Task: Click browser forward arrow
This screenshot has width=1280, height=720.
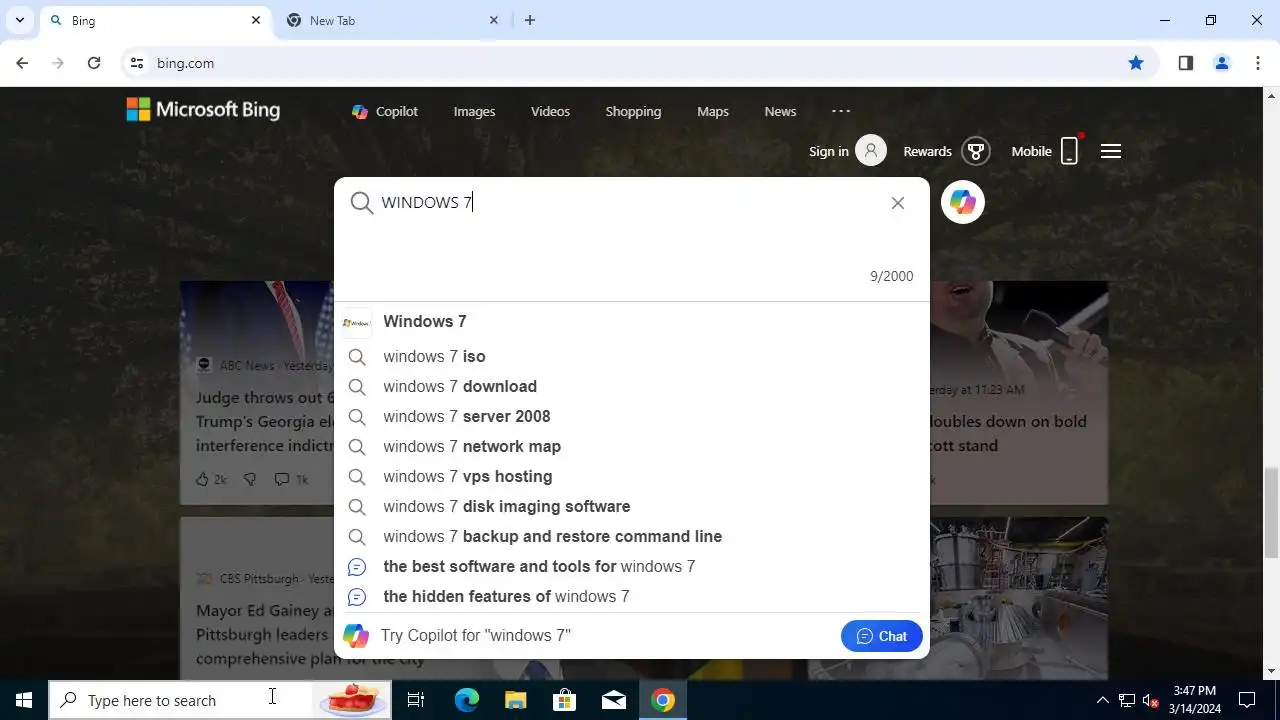Action: 58,63
